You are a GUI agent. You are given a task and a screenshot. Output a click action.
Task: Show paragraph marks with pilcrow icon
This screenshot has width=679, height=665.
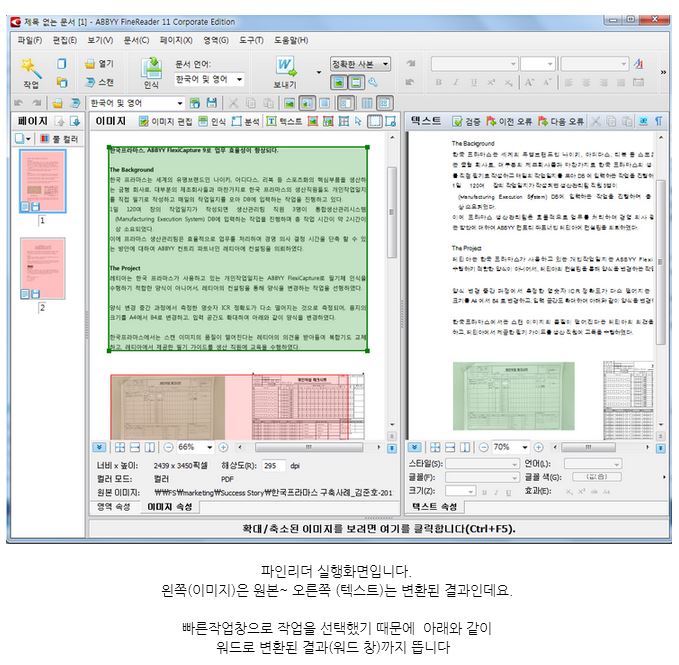(x=659, y=122)
